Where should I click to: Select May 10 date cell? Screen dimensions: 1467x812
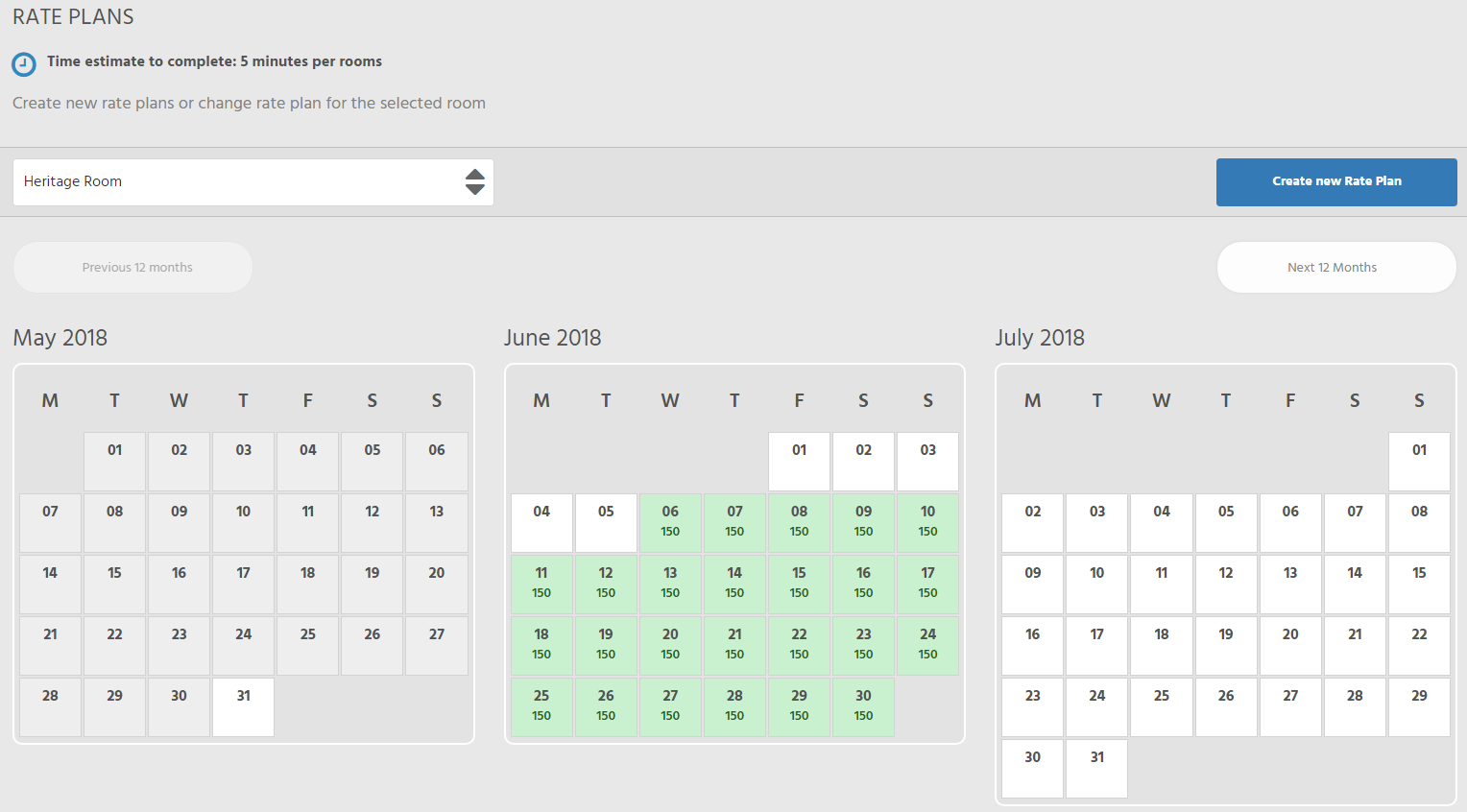[244, 523]
